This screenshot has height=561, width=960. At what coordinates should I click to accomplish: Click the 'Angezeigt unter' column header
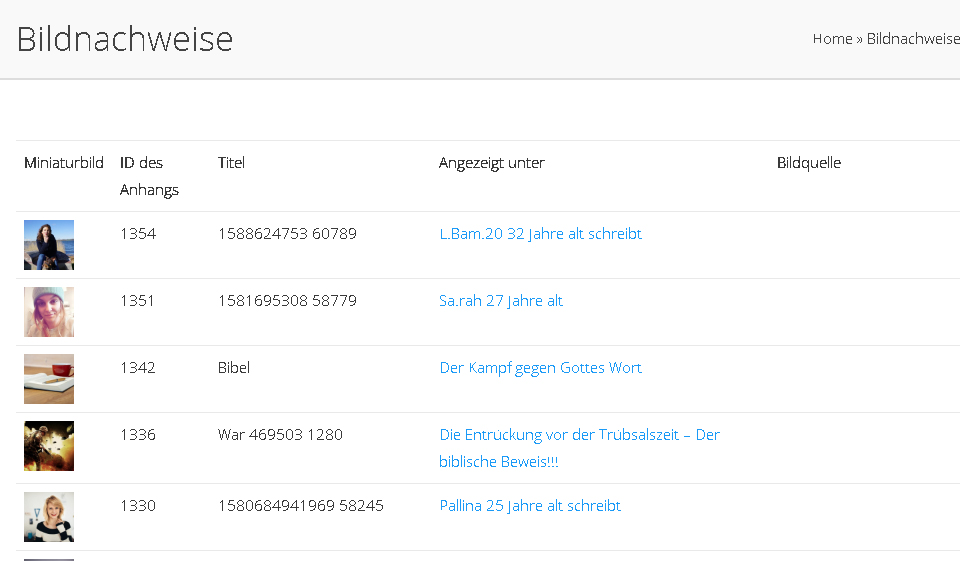(491, 163)
